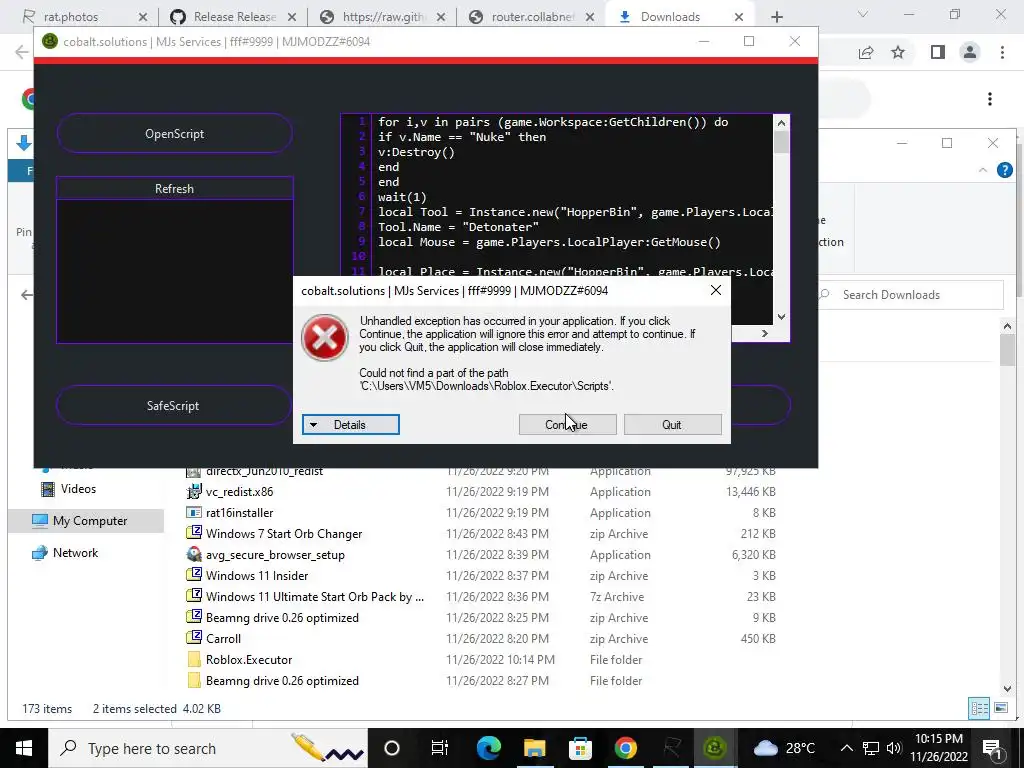This screenshot has width=1024, height=768.
Task: Click the Explorer help icon
Action: pyautogui.click(x=1004, y=170)
